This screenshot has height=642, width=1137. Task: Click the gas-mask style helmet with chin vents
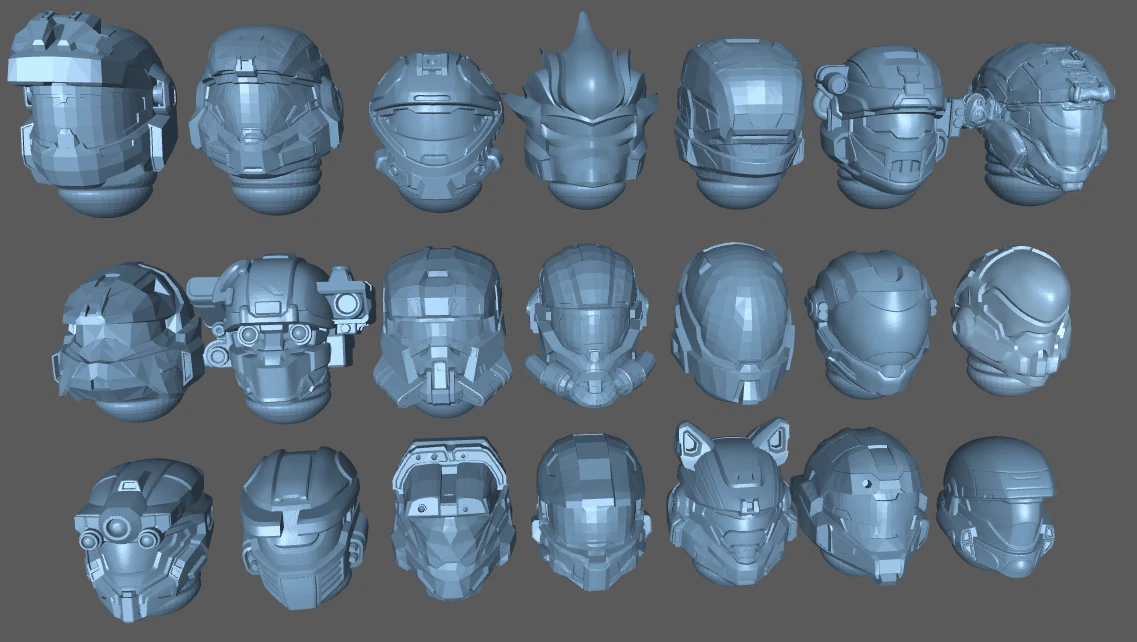(x=435, y=330)
